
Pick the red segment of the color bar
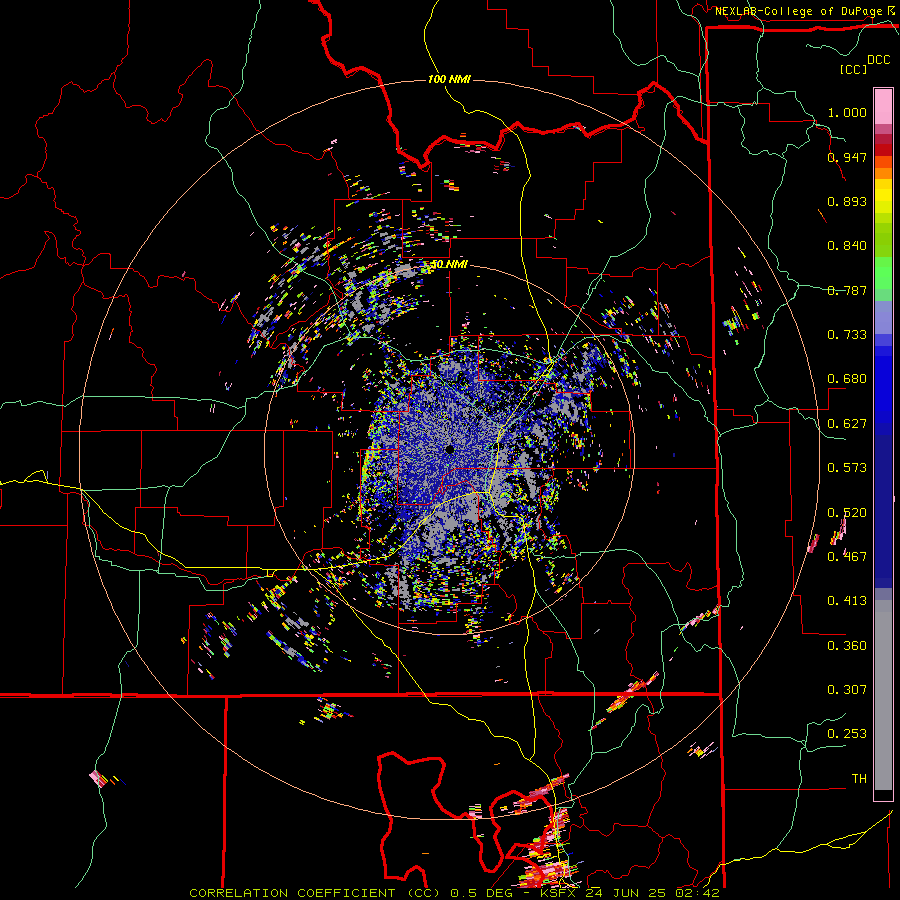pos(883,150)
